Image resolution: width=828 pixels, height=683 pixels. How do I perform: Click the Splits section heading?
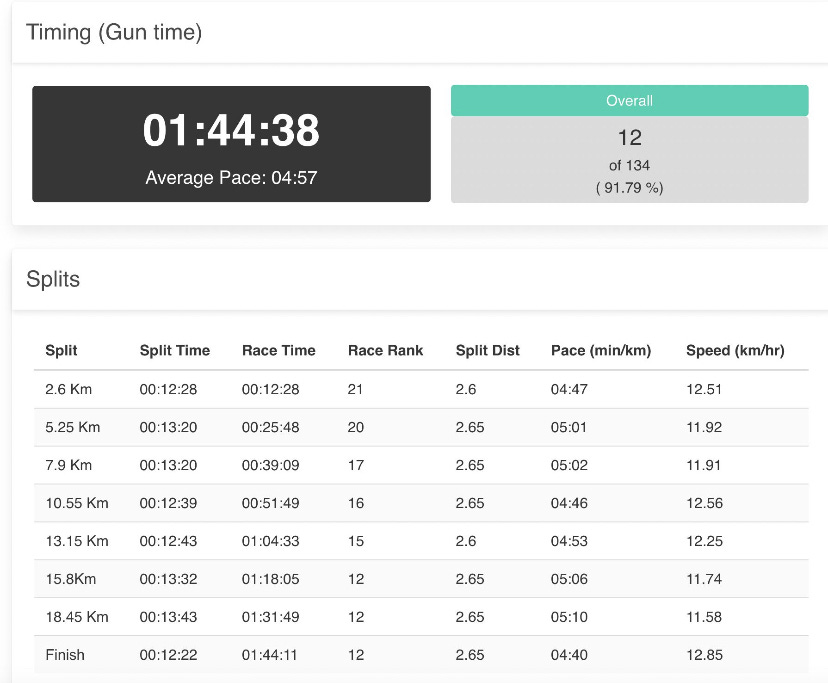pyautogui.click(x=53, y=279)
